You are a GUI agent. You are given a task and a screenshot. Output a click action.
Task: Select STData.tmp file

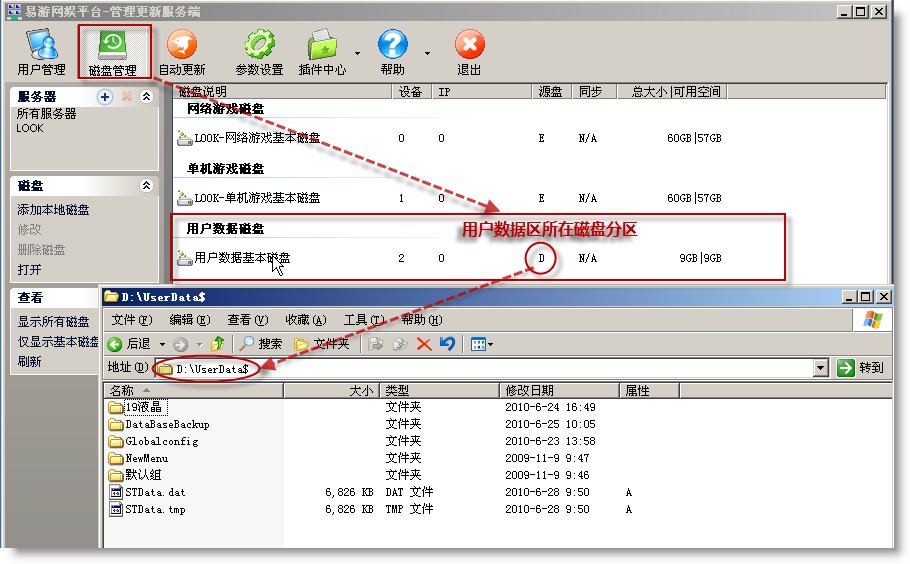[147, 509]
